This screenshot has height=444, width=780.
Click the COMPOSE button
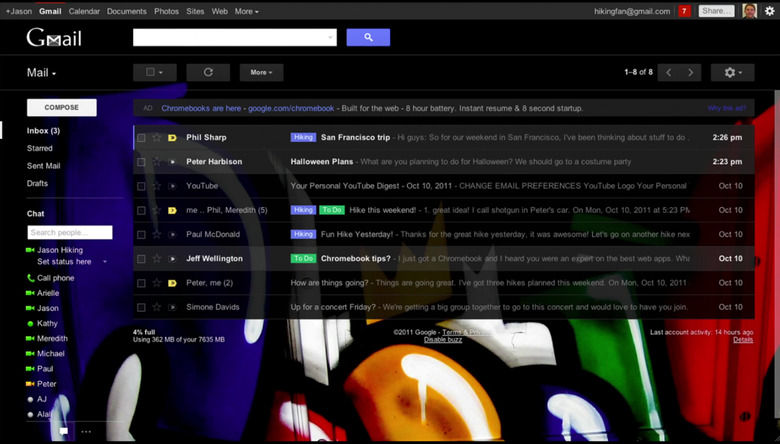click(x=62, y=107)
